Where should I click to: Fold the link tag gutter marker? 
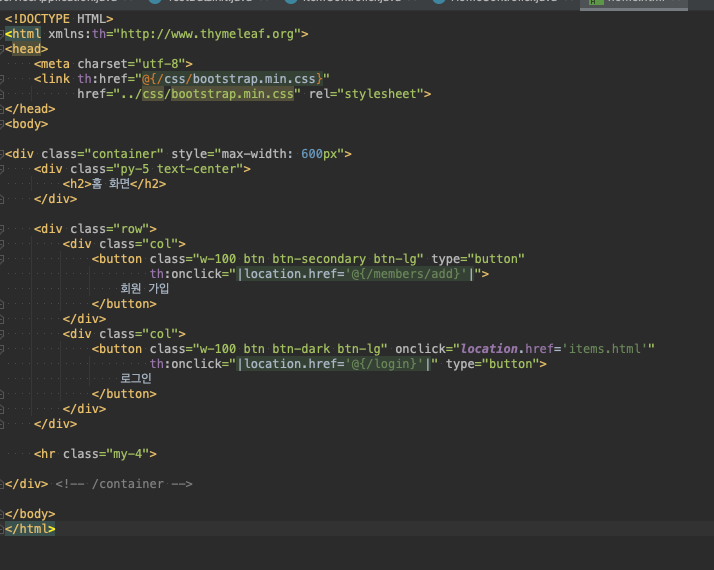(x=1, y=79)
